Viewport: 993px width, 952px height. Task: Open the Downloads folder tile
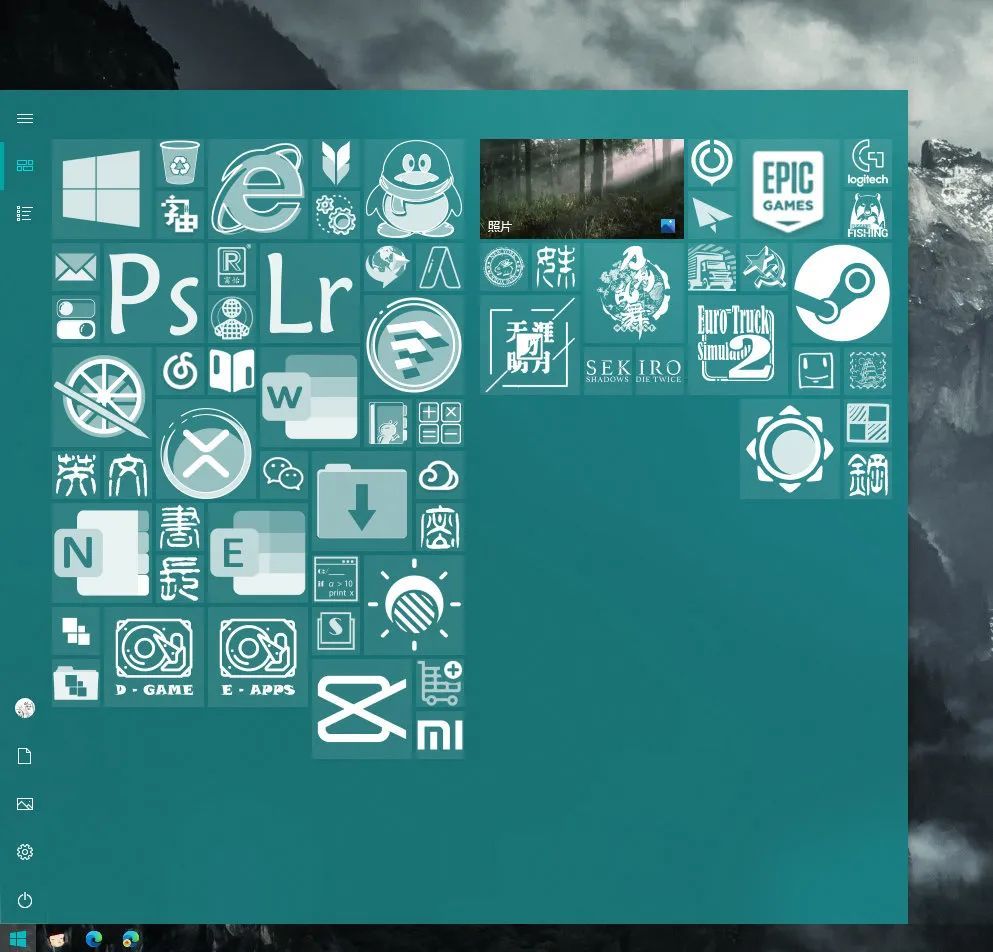point(362,501)
